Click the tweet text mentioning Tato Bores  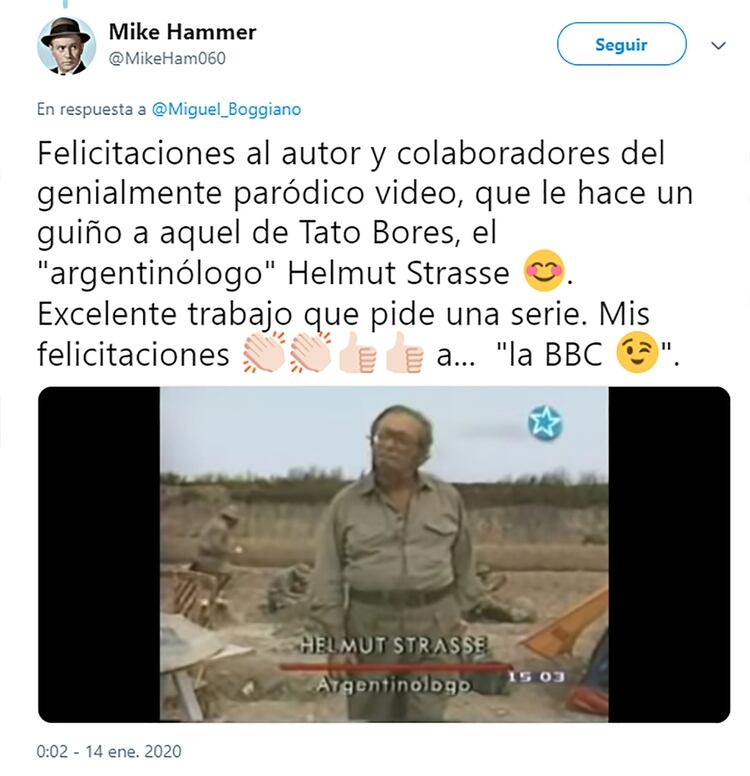365,253
